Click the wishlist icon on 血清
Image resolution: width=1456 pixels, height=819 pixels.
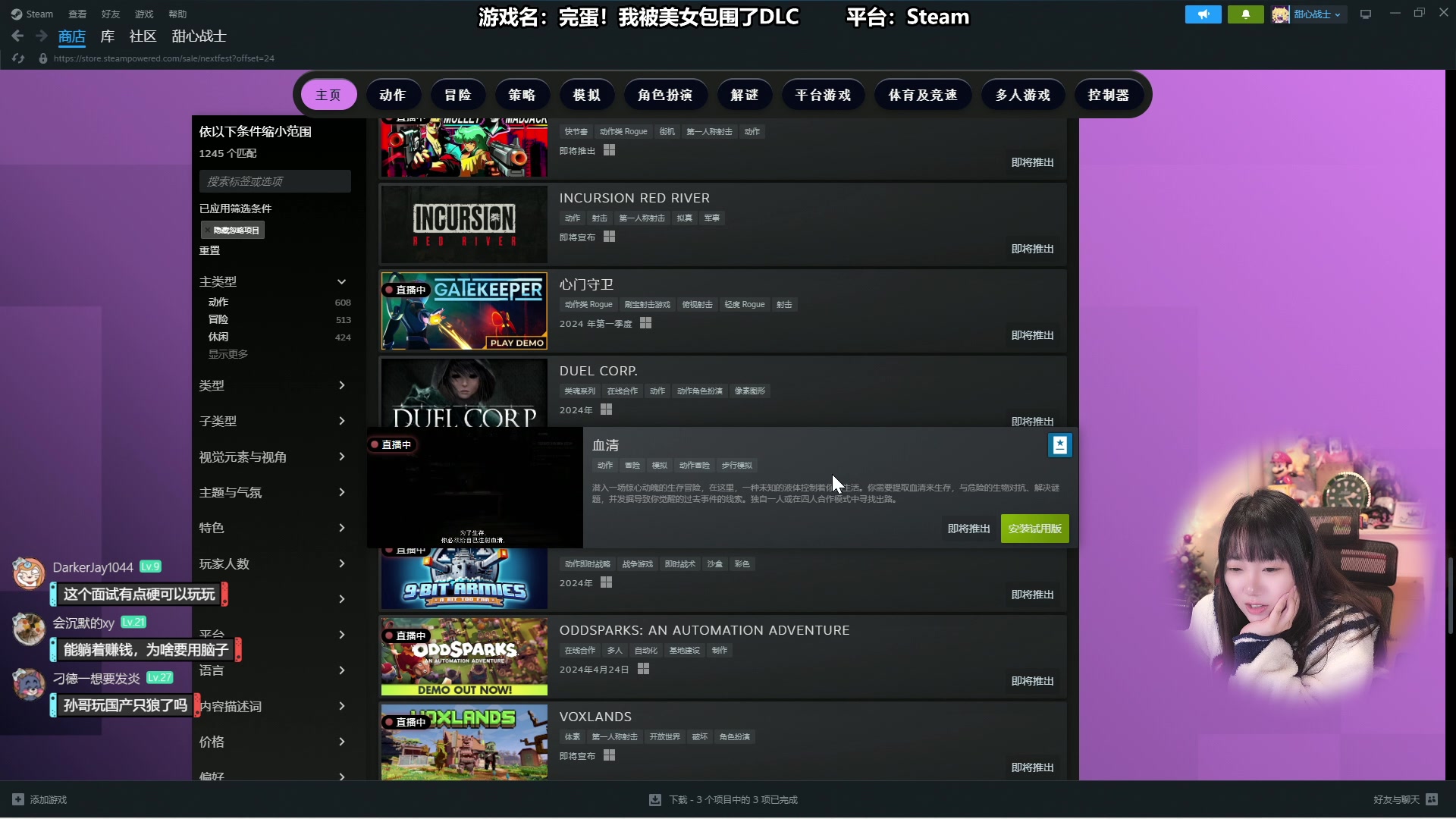coord(1059,445)
